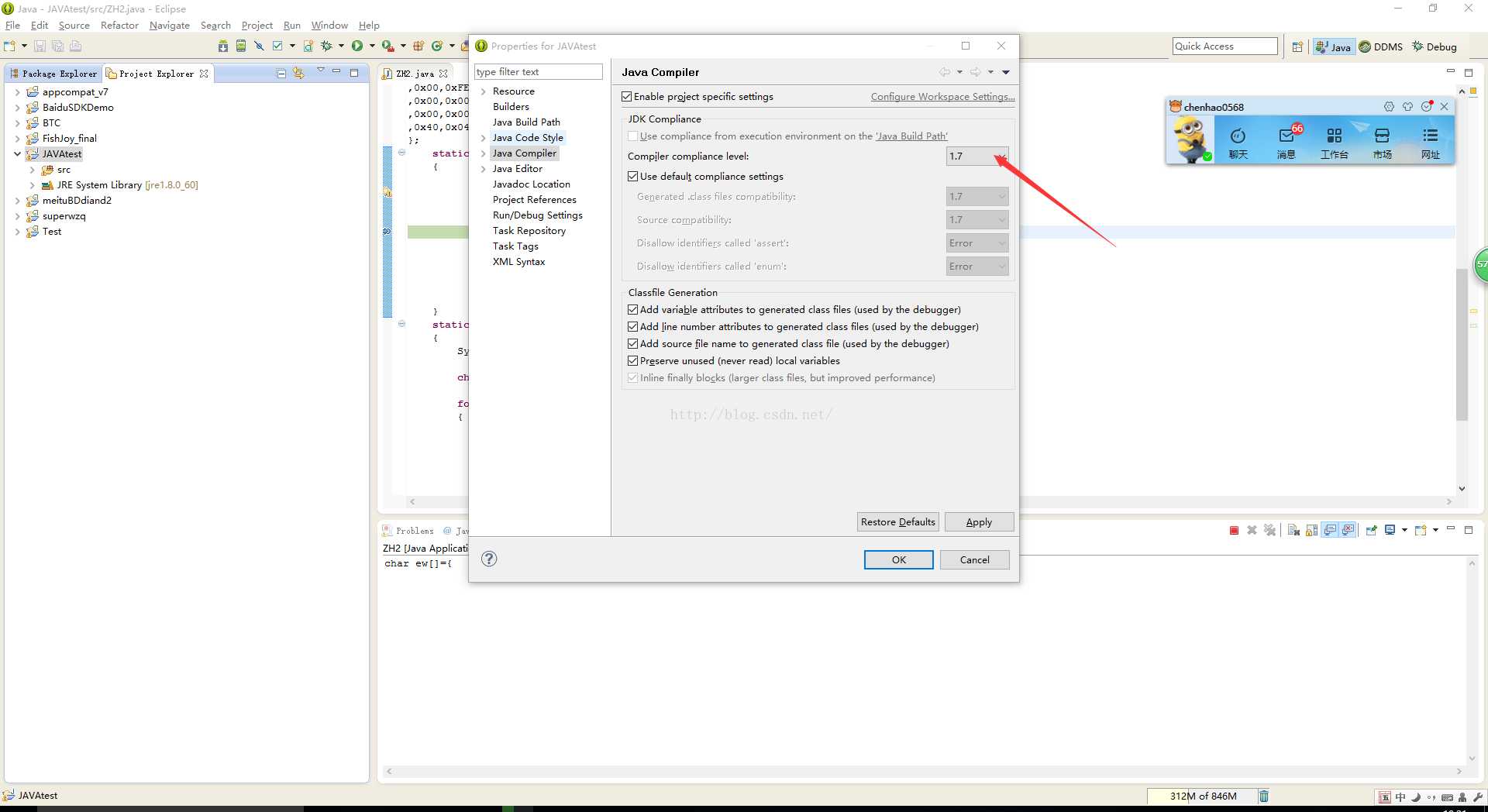Expand the Java Code Style node
The image size is (1488, 812).
(483, 138)
